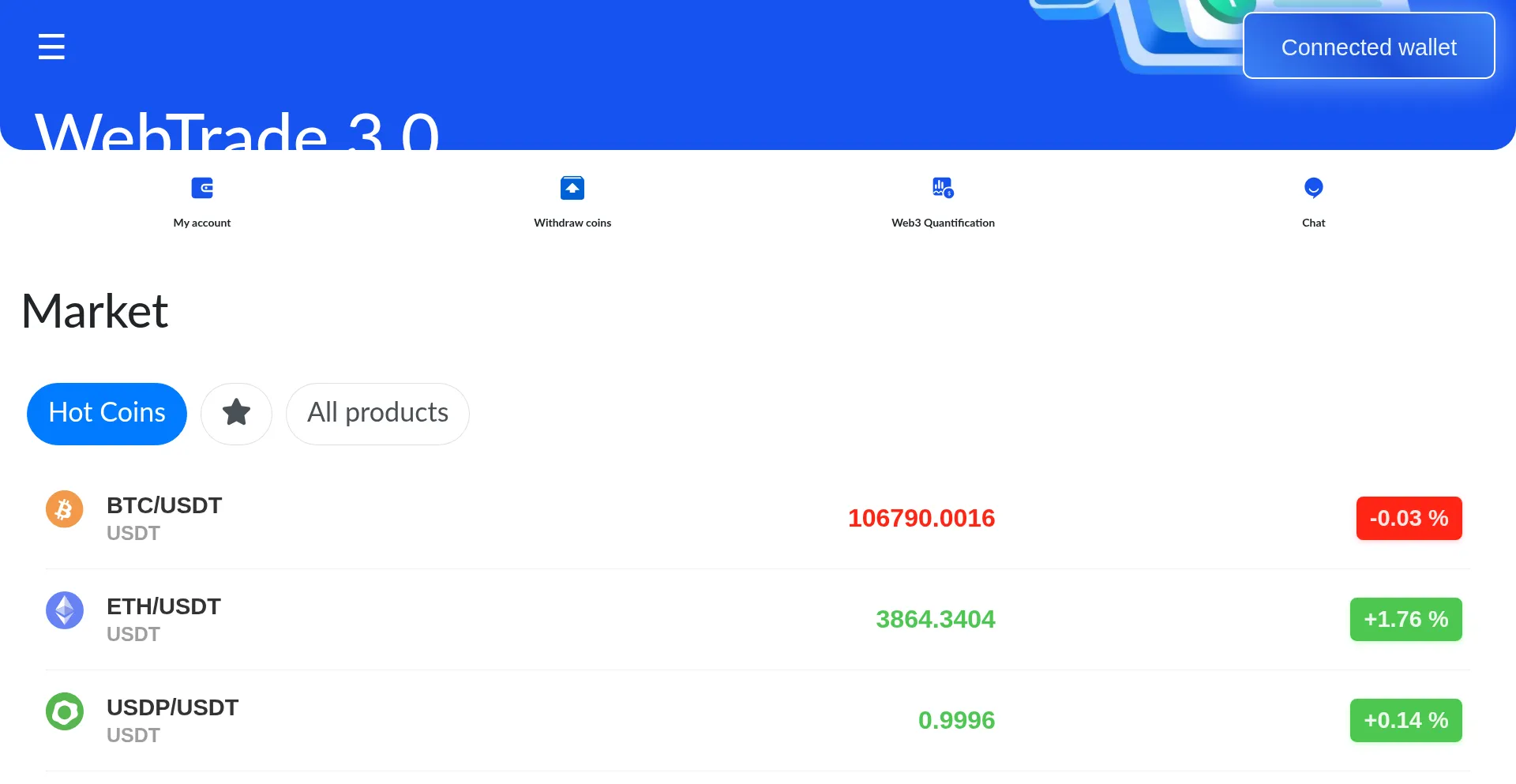Click the Withdraw coins icon

tap(572, 188)
